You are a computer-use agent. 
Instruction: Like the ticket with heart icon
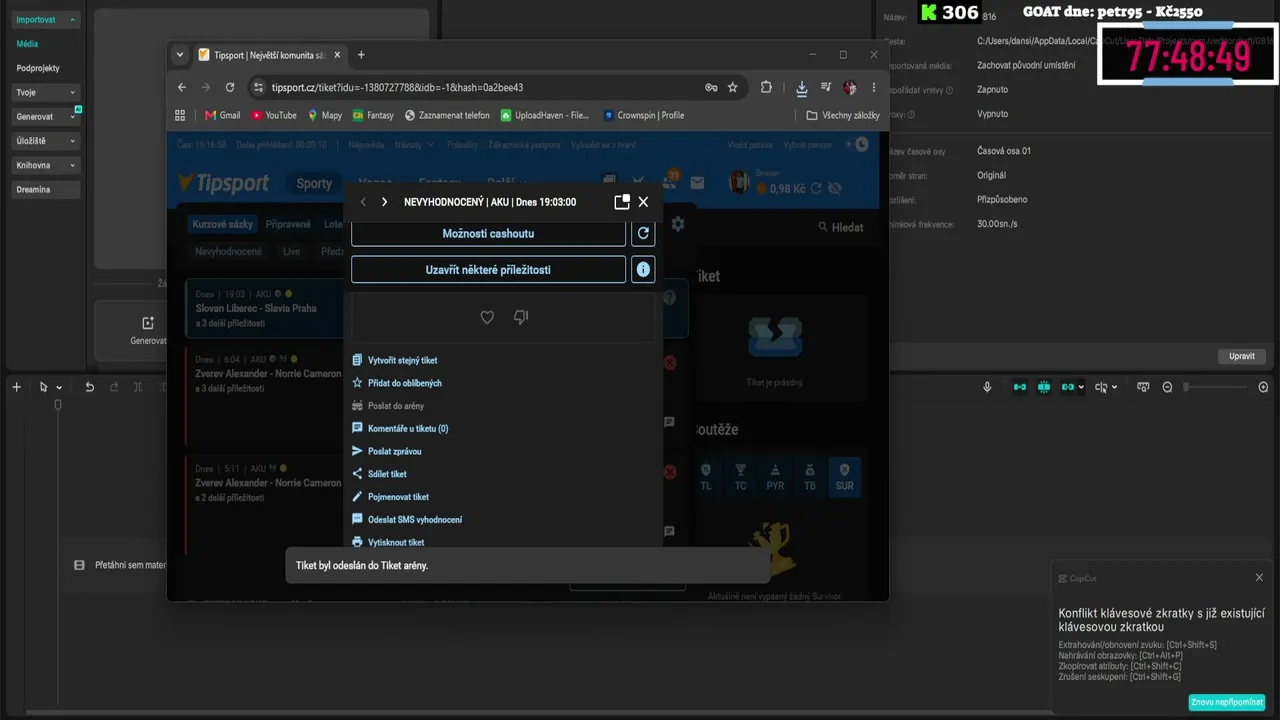click(487, 317)
